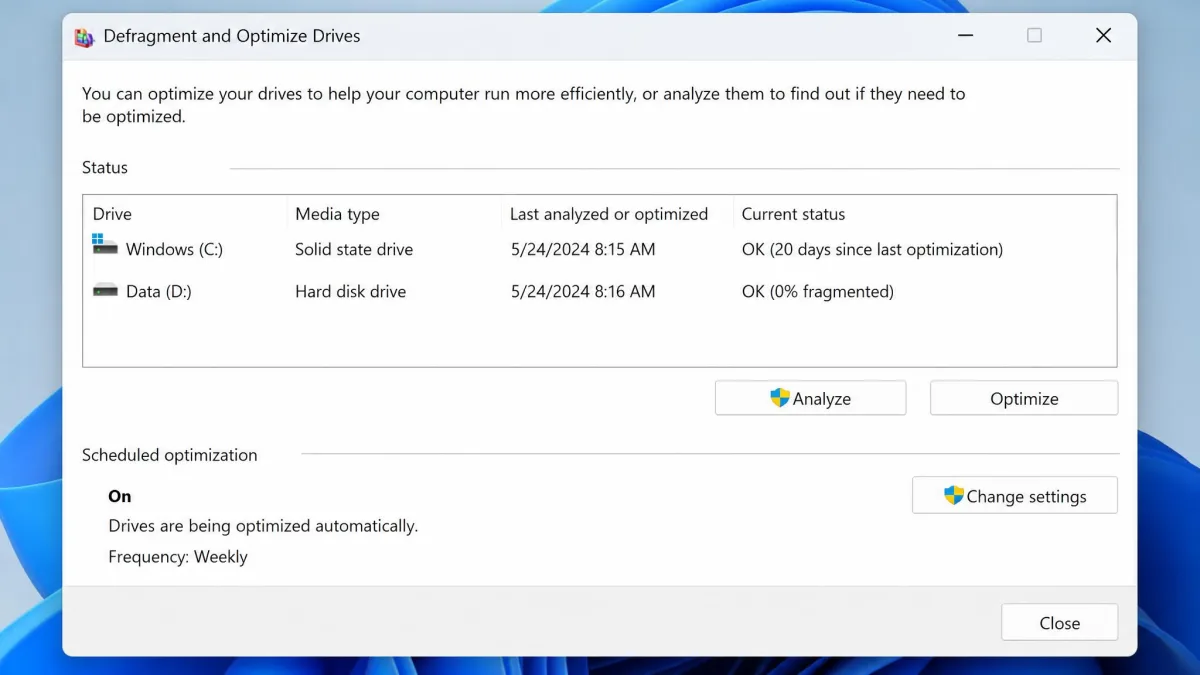1200x675 pixels.
Task: Click the "Frequency: Weekly" text
Action: point(178,557)
